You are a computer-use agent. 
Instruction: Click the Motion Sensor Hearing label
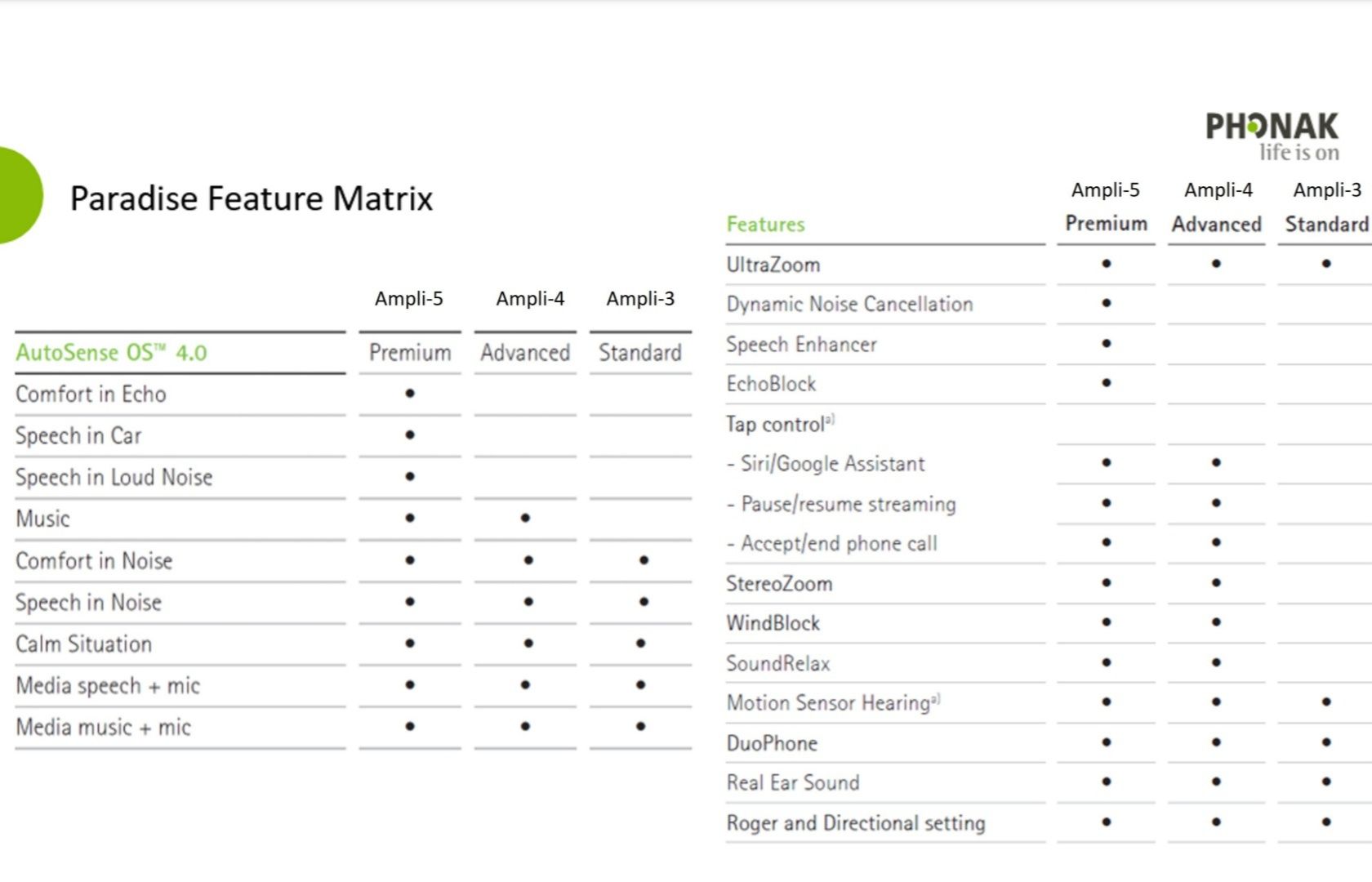click(x=834, y=703)
